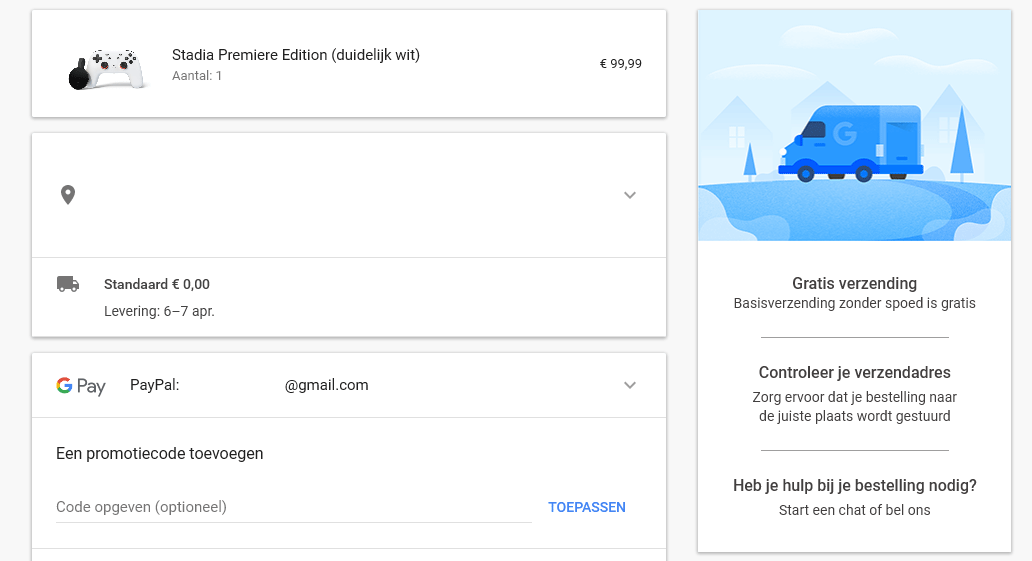
Task: Expand the shipping address chevron
Action: pyautogui.click(x=630, y=195)
